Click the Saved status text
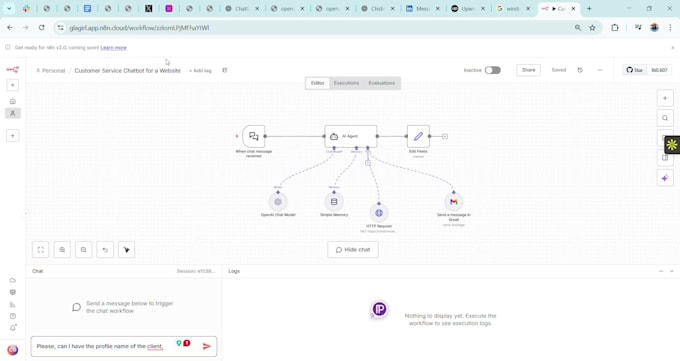 559,70
